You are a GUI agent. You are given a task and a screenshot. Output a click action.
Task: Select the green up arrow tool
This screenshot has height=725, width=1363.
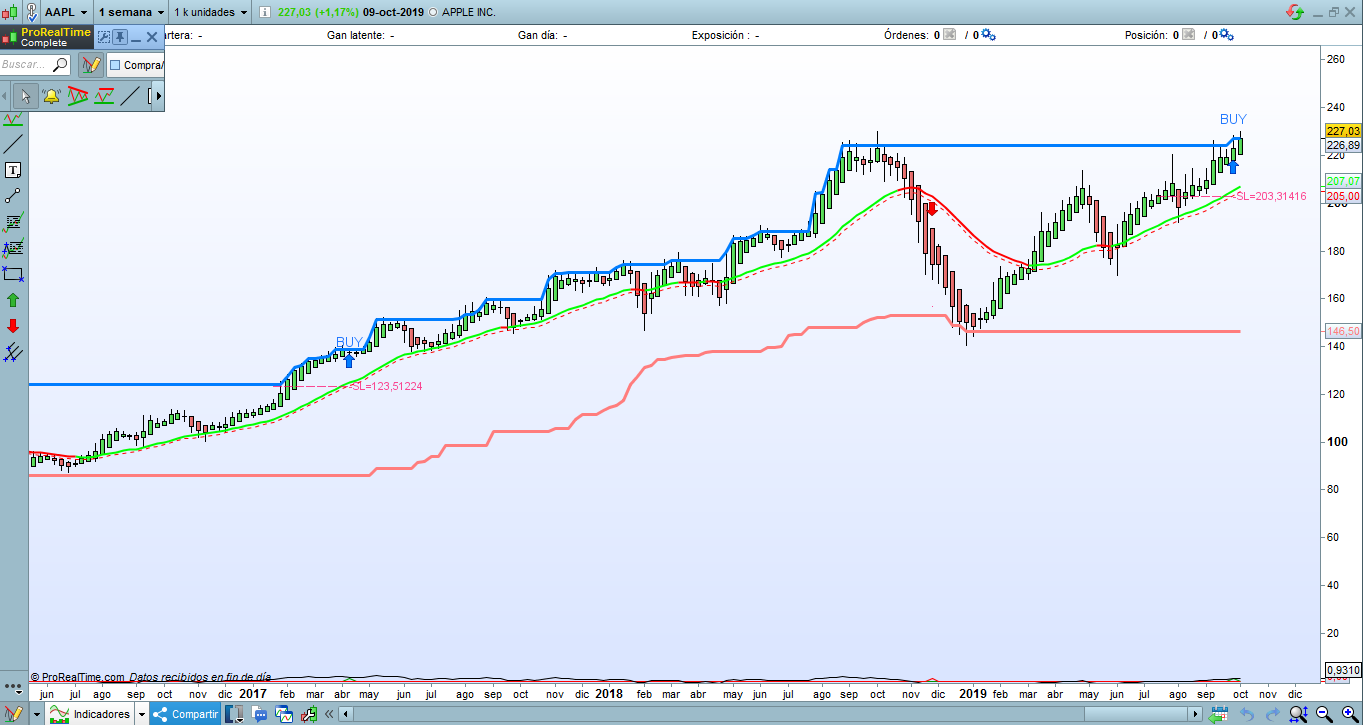coord(13,300)
